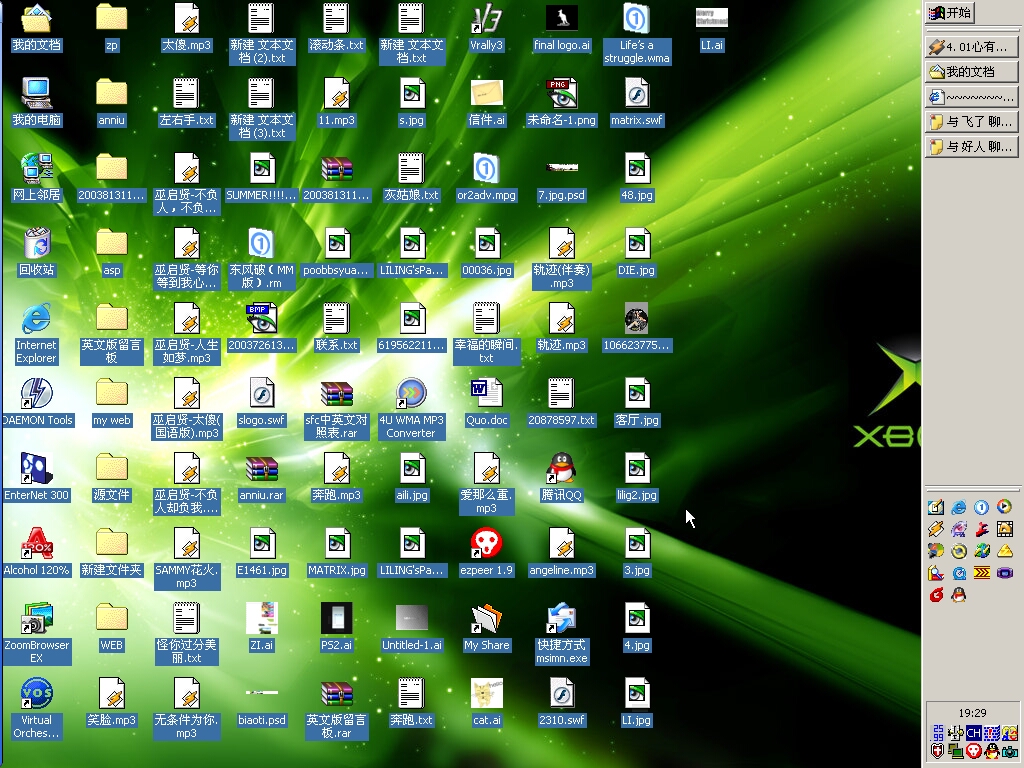This screenshot has height=768, width=1024.
Task: Select the 信件.ai file
Action: [487, 102]
